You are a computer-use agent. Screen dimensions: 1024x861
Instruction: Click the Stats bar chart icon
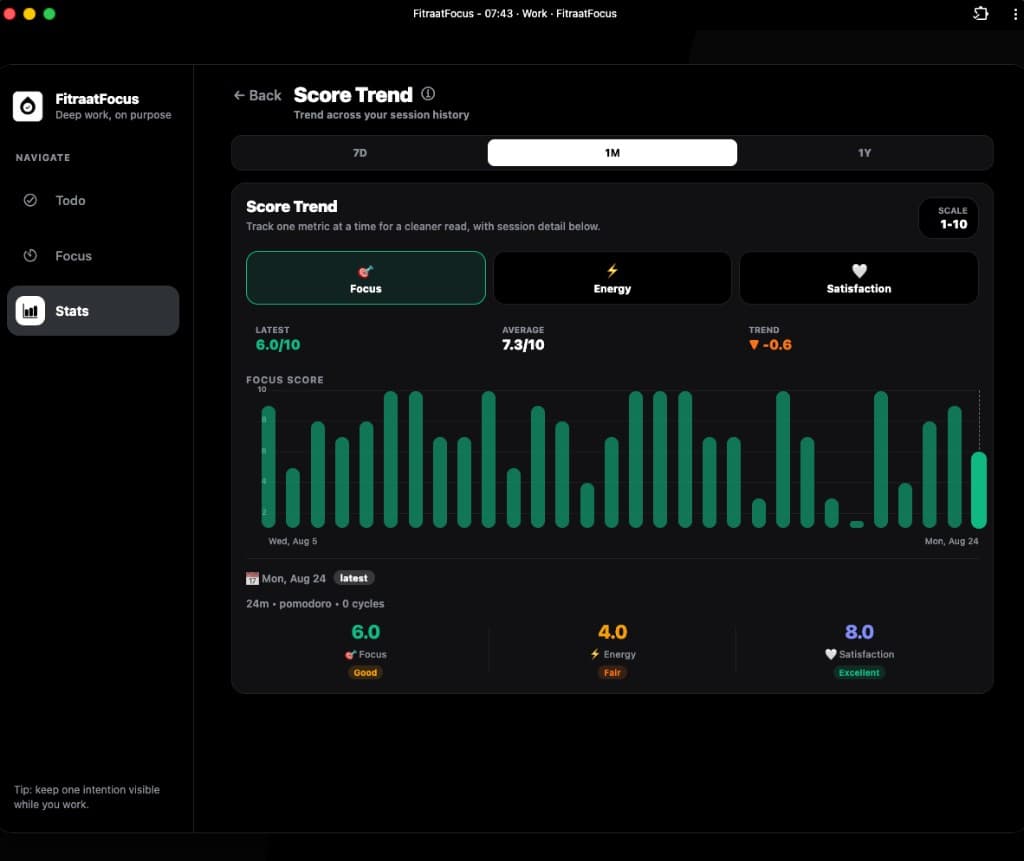30,311
